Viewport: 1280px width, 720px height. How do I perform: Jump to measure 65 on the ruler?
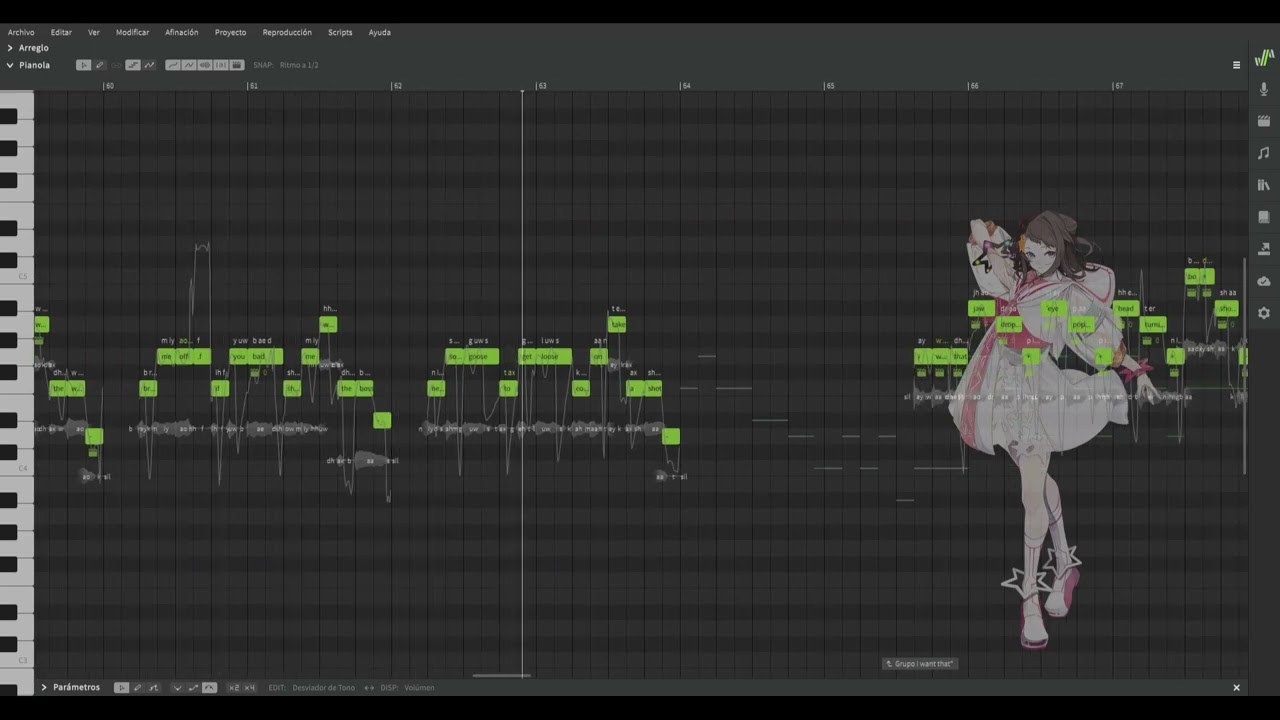click(830, 86)
